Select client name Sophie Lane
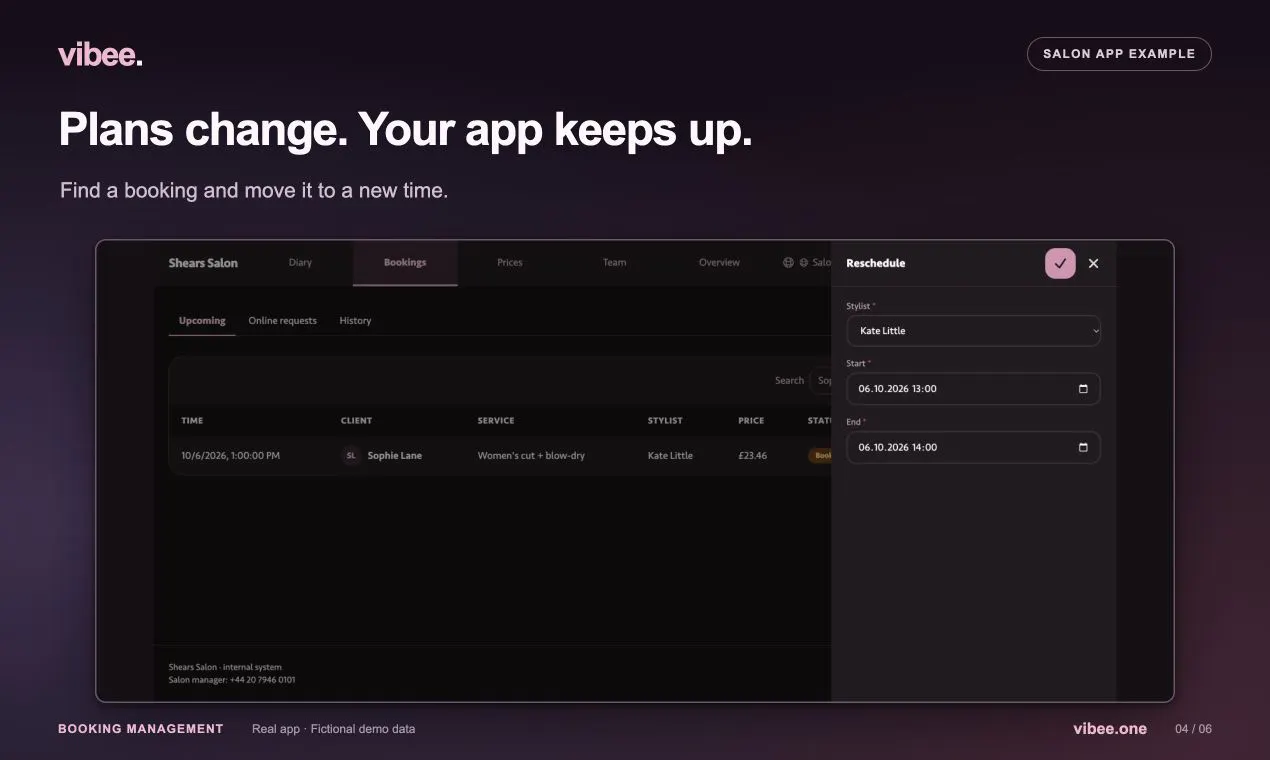Viewport: 1270px width, 760px height. tap(394, 456)
